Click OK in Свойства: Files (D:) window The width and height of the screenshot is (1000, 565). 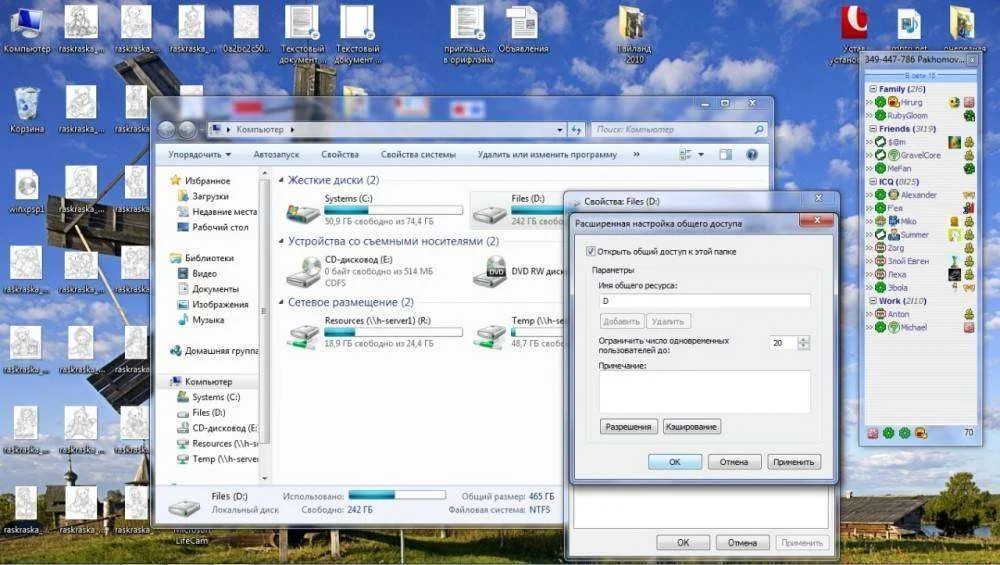[683, 543]
